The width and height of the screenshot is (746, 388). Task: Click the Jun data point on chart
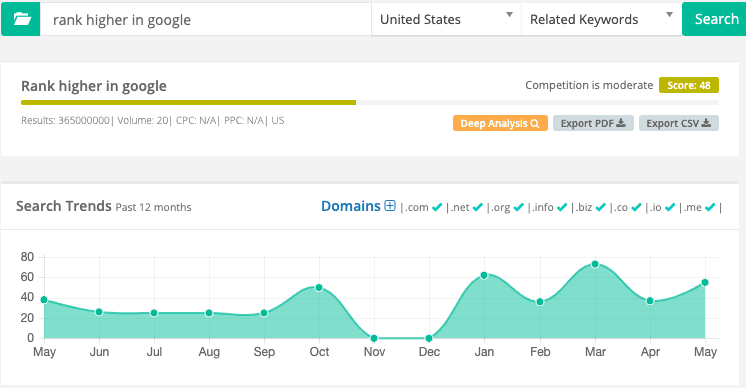point(99,312)
